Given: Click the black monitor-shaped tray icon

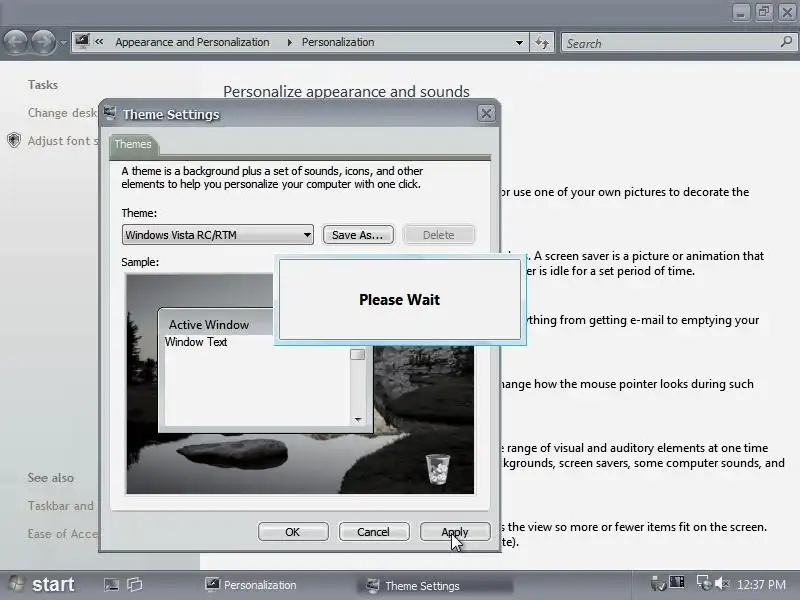Looking at the screenshot, I should coord(677,582).
